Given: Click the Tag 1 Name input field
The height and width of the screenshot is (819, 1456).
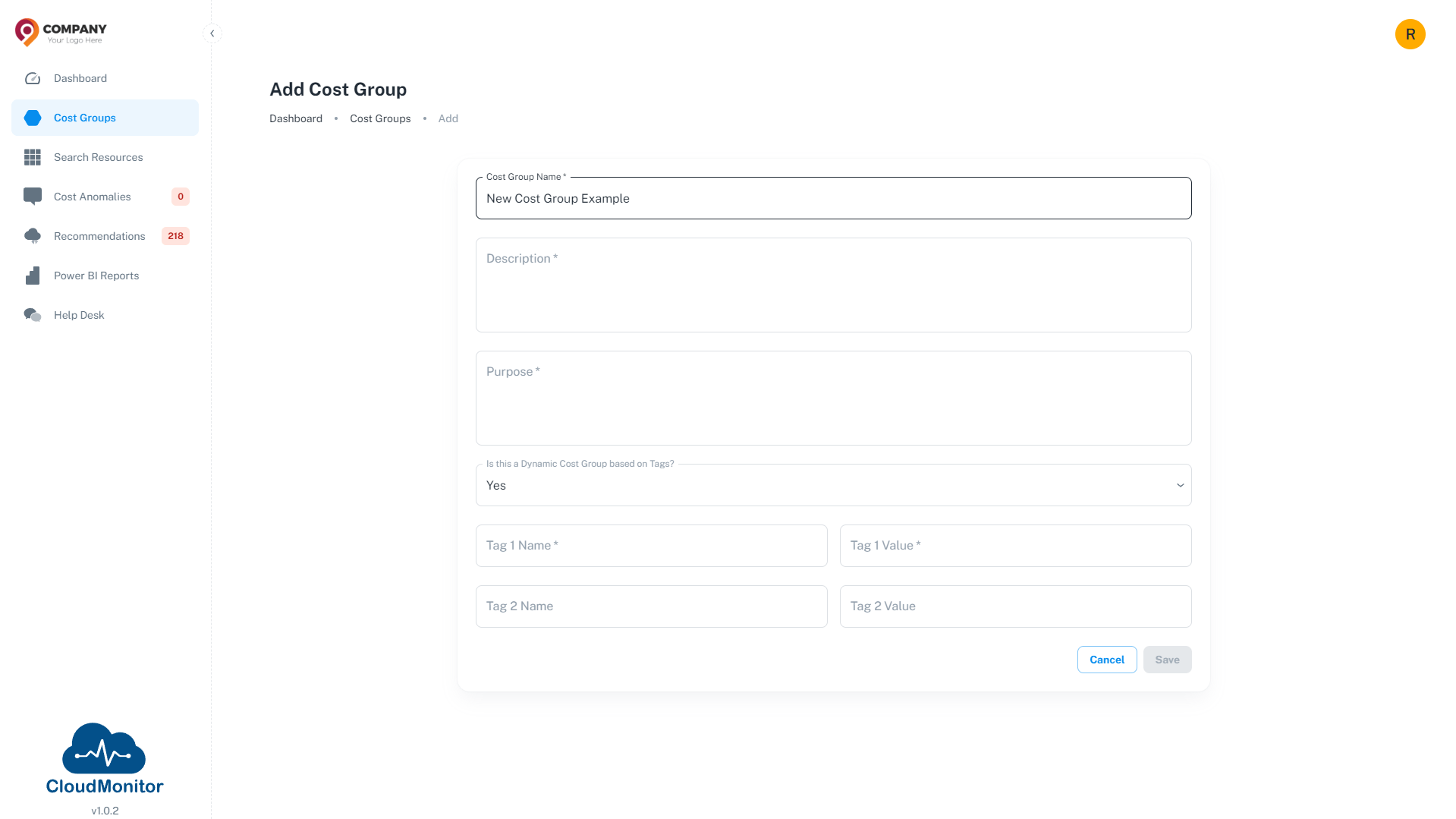Looking at the screenshot, I should 651,545.
